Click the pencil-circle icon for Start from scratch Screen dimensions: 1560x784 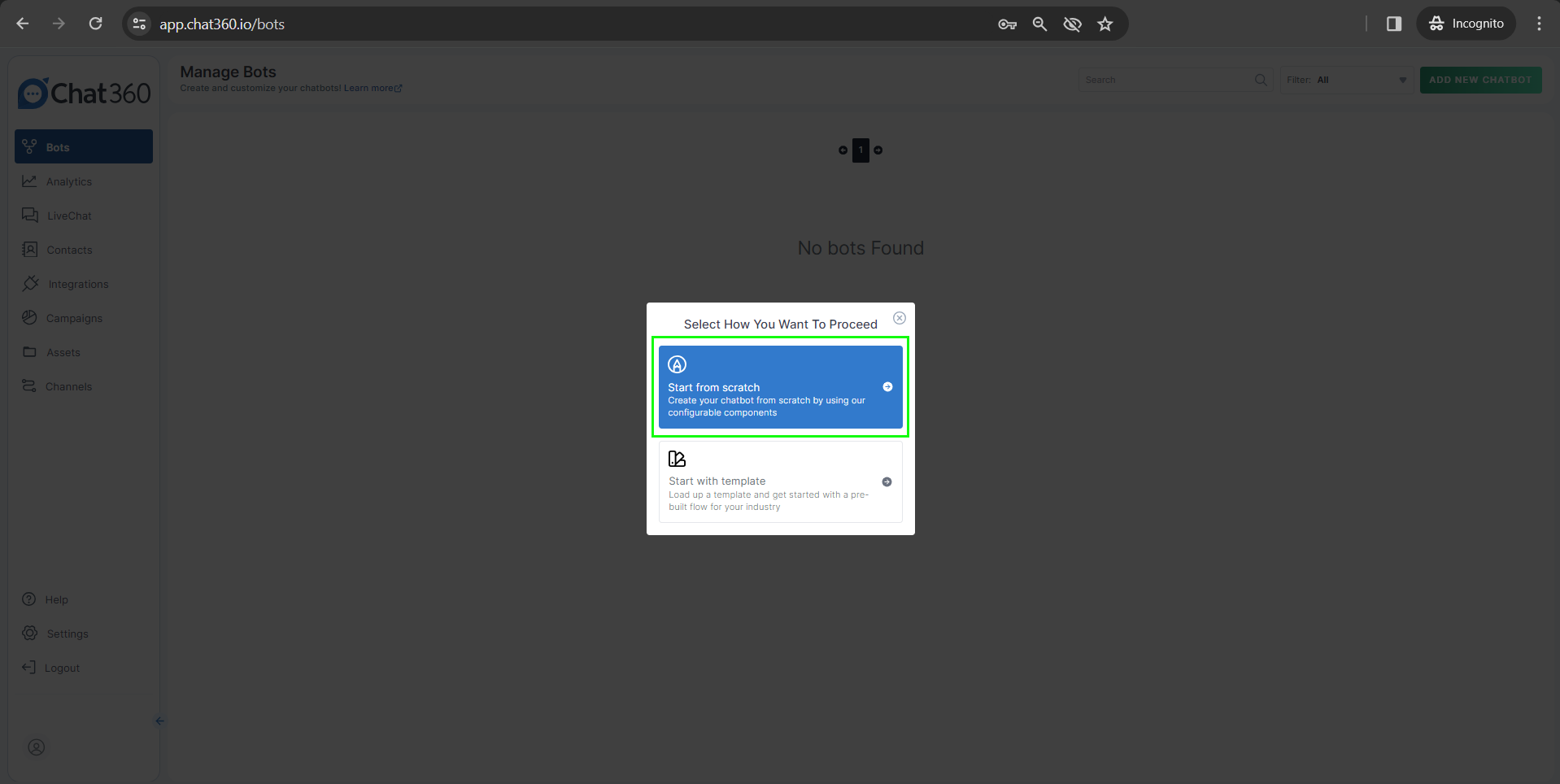678,364
